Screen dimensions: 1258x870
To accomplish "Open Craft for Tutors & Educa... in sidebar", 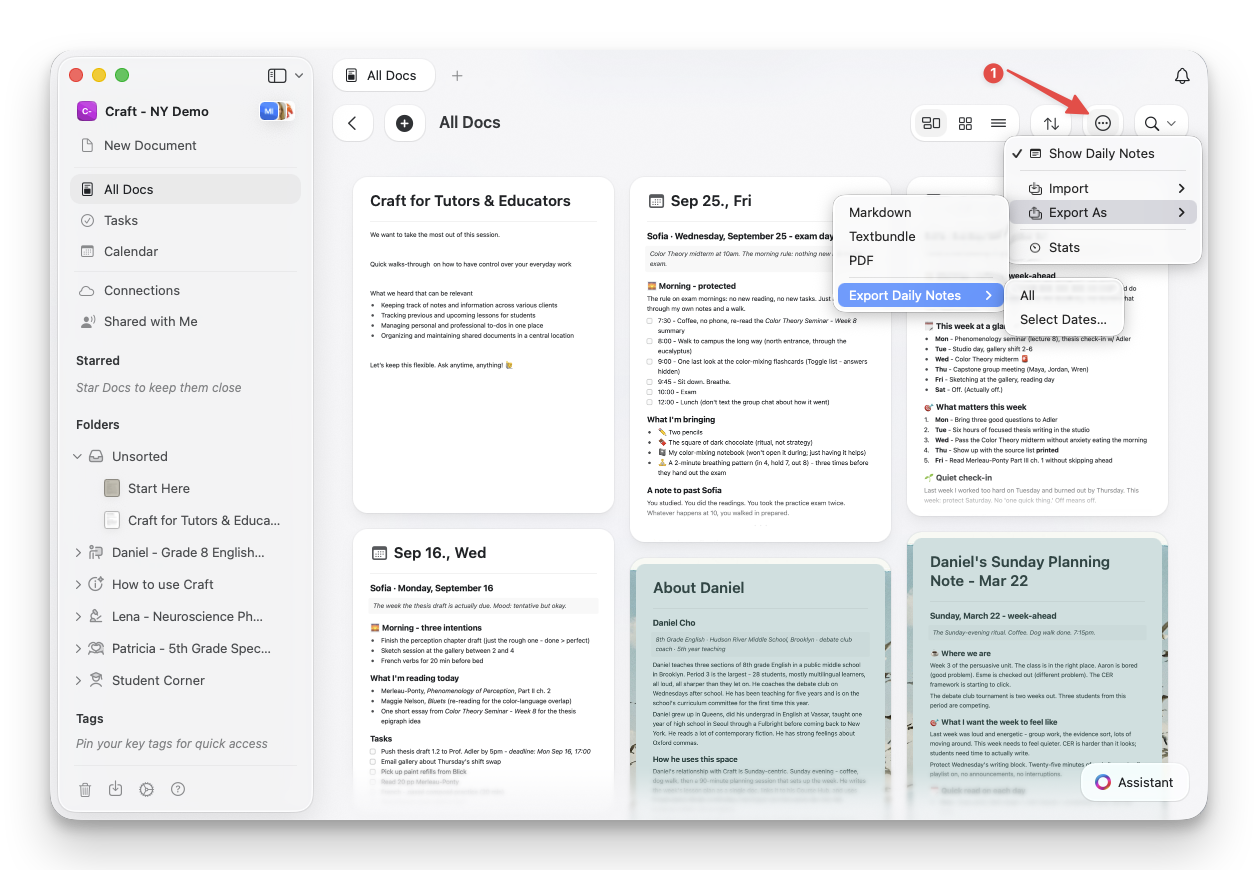I will (204, 520).
